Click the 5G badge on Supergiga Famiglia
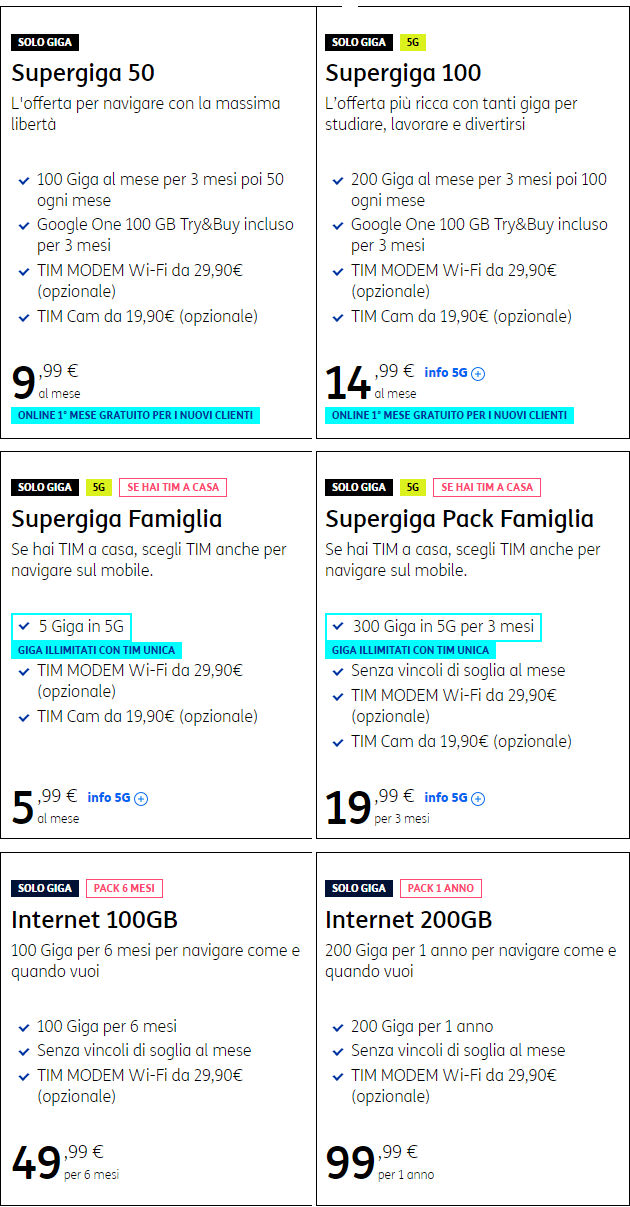The image size is (630, 1207). coord(98,487)
